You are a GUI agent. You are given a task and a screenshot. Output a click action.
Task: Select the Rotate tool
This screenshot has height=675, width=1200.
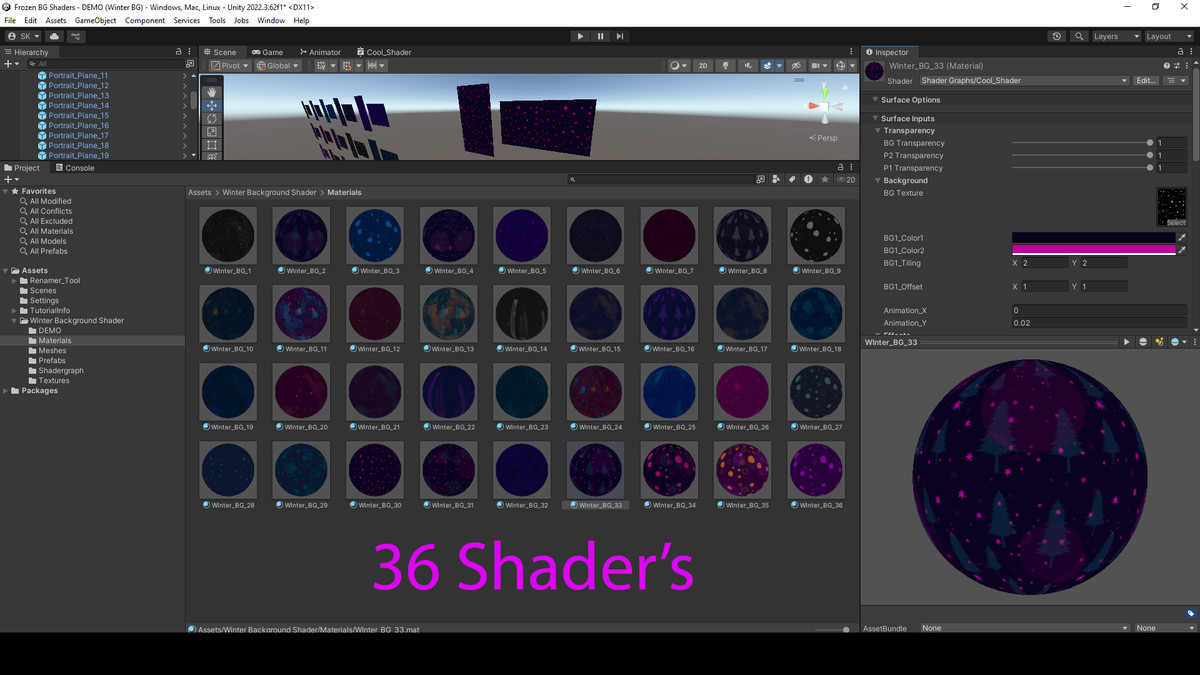[x=212, y=118]
